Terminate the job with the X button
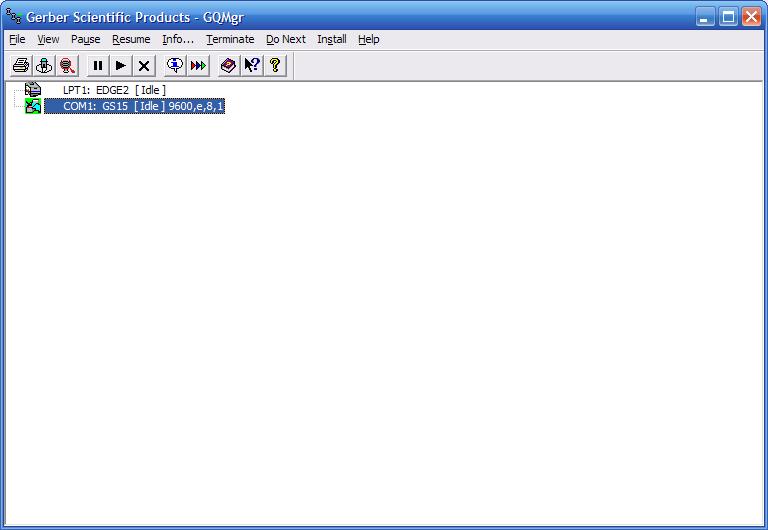Viewport: 768px width, 530px height. click(x=144, y=65)
